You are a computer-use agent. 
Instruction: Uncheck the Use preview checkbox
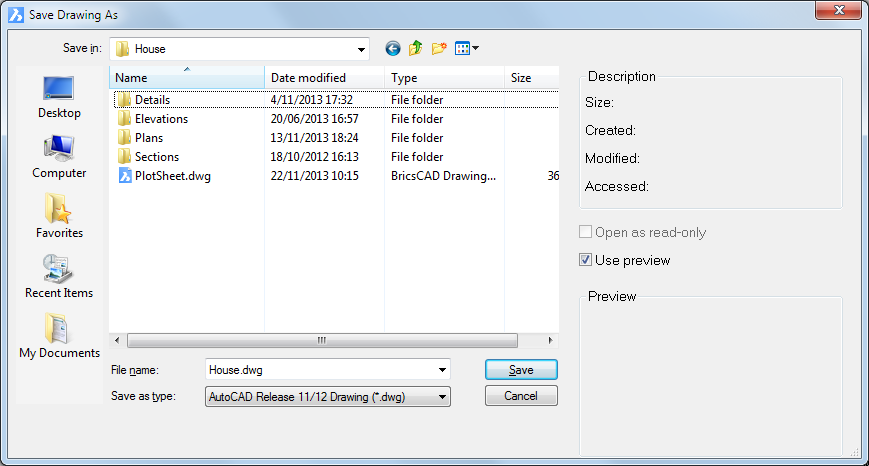pos(585,260)
